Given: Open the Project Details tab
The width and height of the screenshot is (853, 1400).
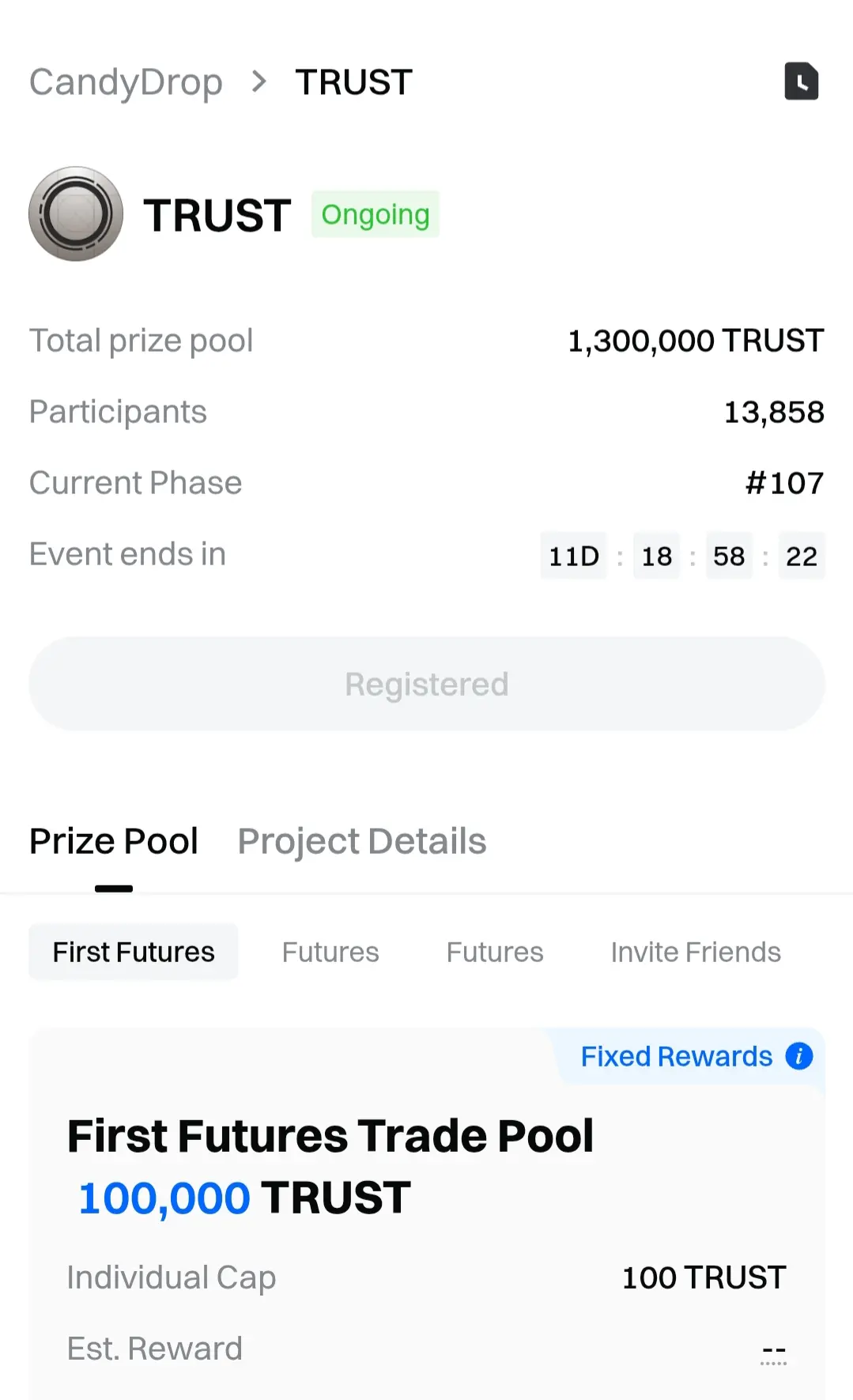Looking at the screenshot, I should pos(362,841).
